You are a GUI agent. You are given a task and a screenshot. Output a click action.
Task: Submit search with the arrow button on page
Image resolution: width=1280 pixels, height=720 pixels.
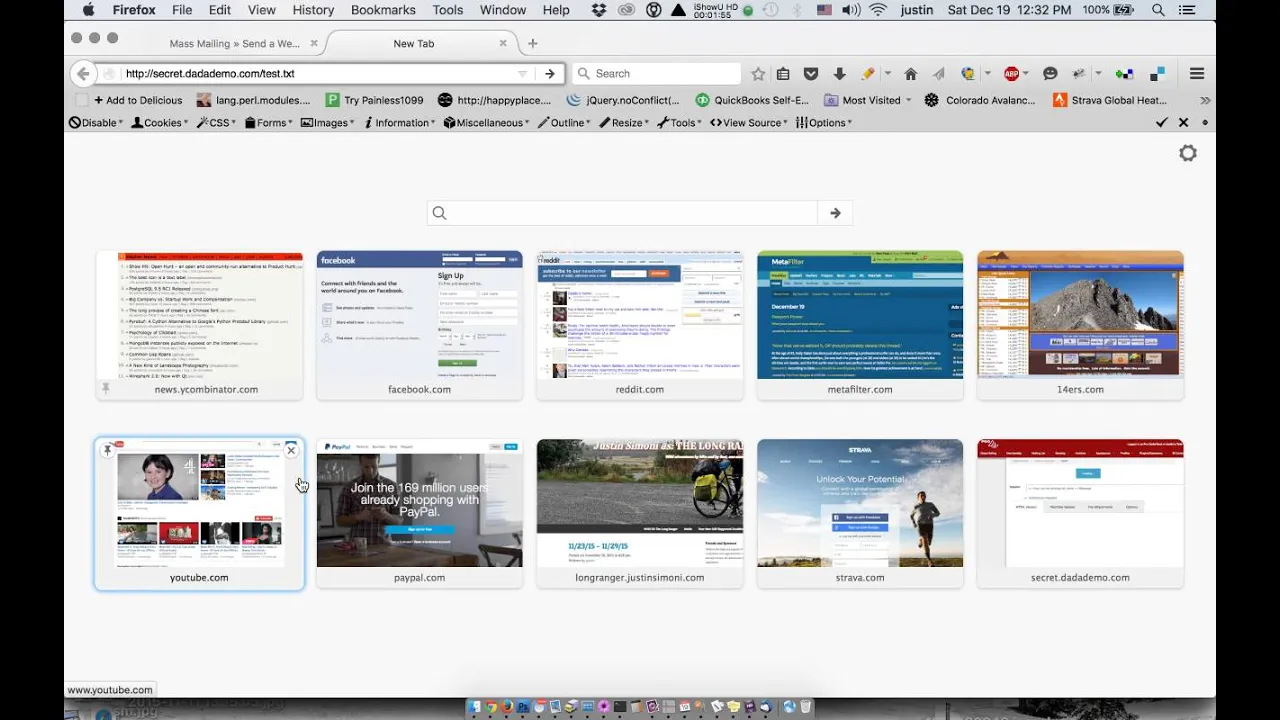835,212
